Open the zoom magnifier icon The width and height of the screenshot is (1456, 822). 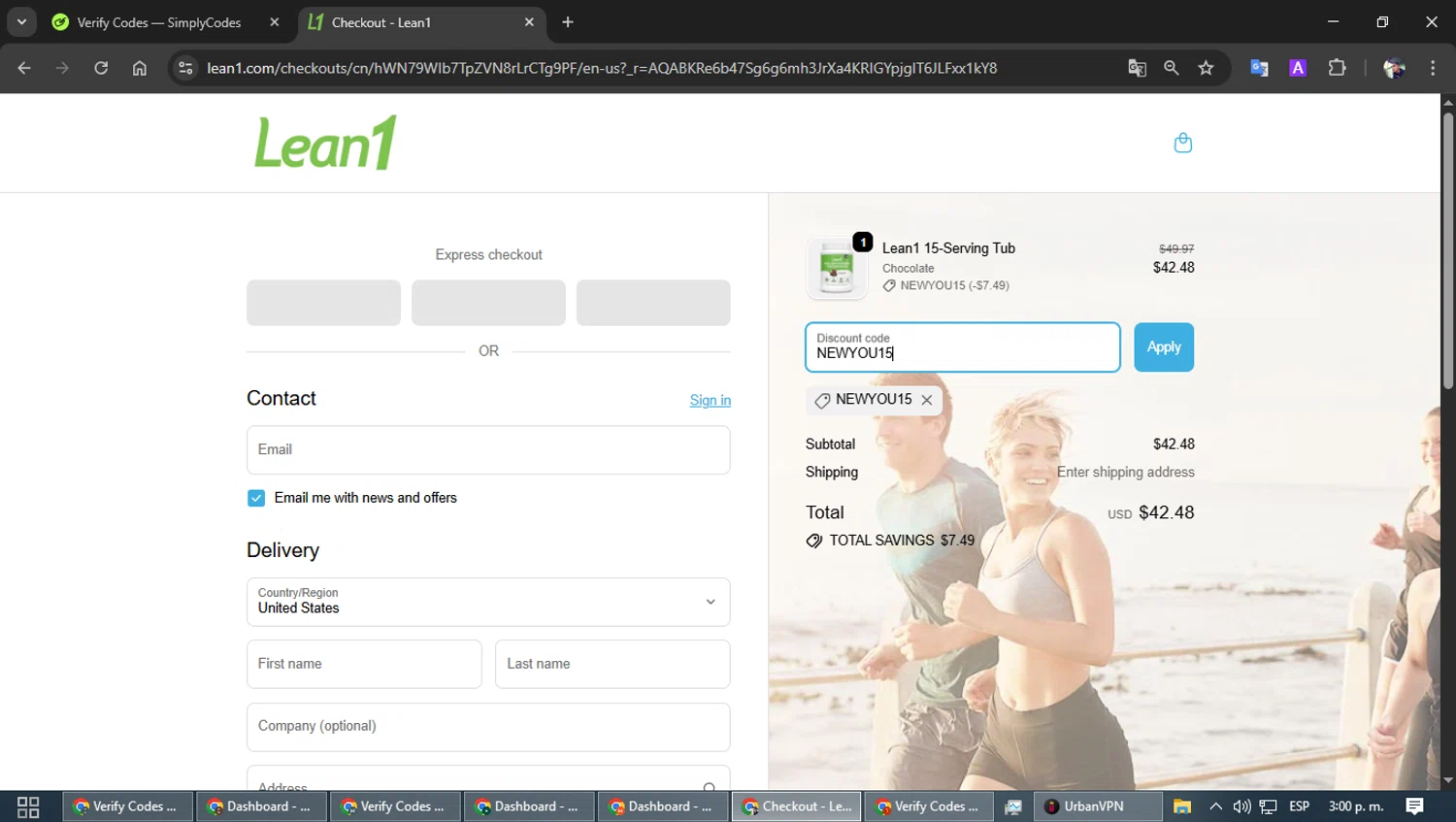(x=1172, y=68)
